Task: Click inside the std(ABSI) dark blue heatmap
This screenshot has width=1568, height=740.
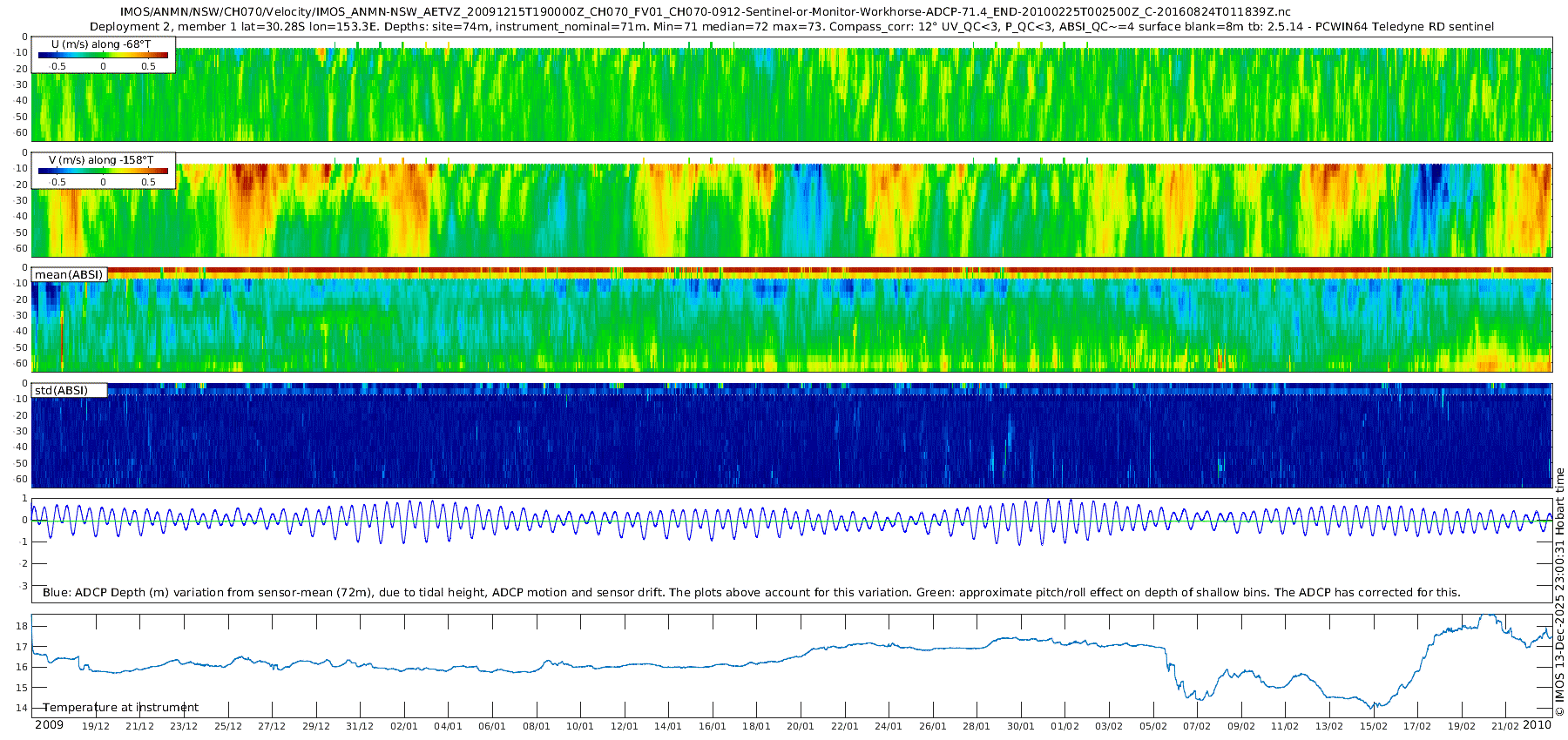Action: [792, 435]
